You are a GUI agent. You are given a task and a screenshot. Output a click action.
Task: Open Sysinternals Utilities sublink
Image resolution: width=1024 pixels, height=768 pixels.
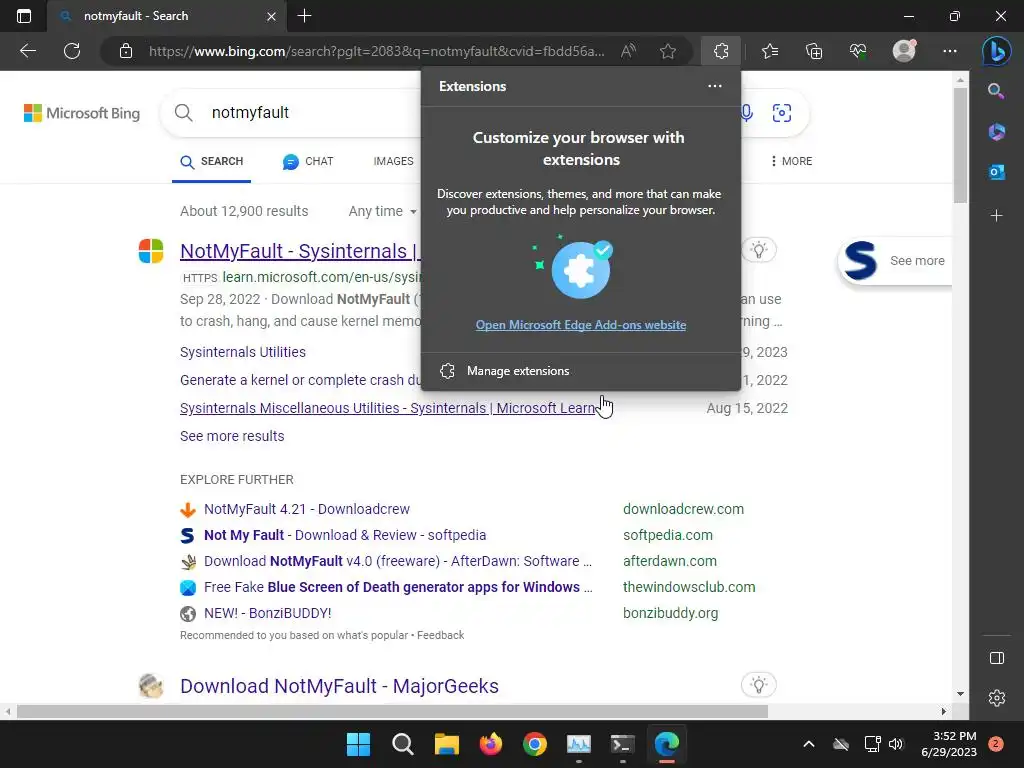pyautogui.click(x=242, y=352)
